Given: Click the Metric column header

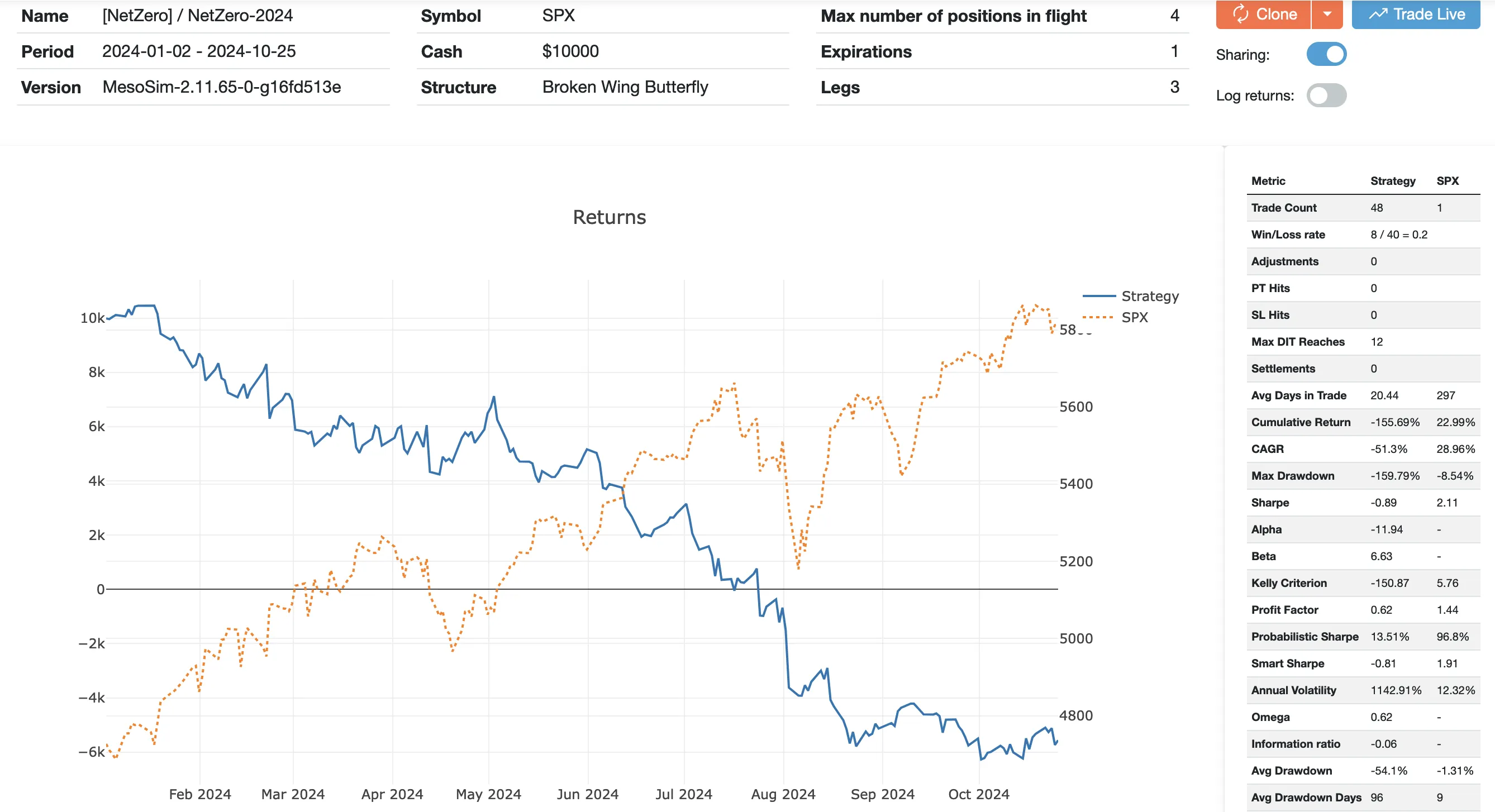Looking at the screenshot, I should tap(1268, 181).
